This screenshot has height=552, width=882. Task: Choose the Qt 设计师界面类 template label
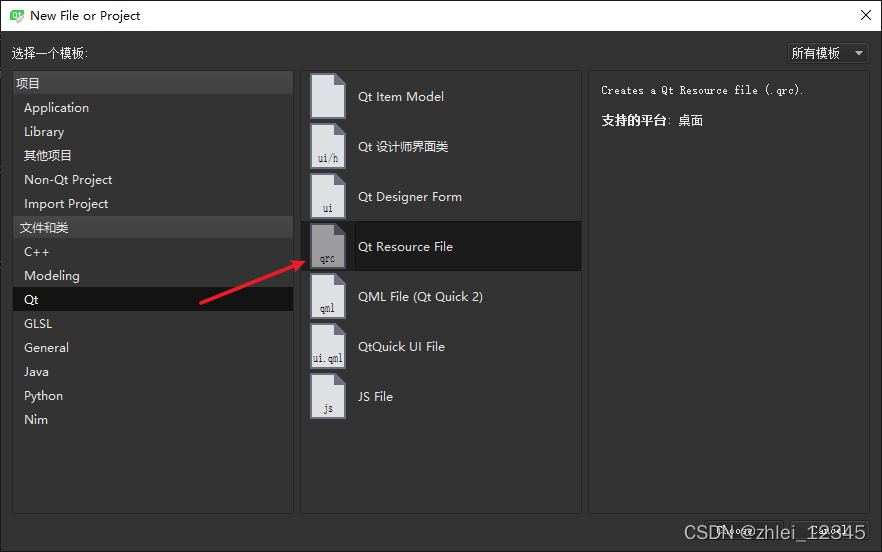point(403,147)
